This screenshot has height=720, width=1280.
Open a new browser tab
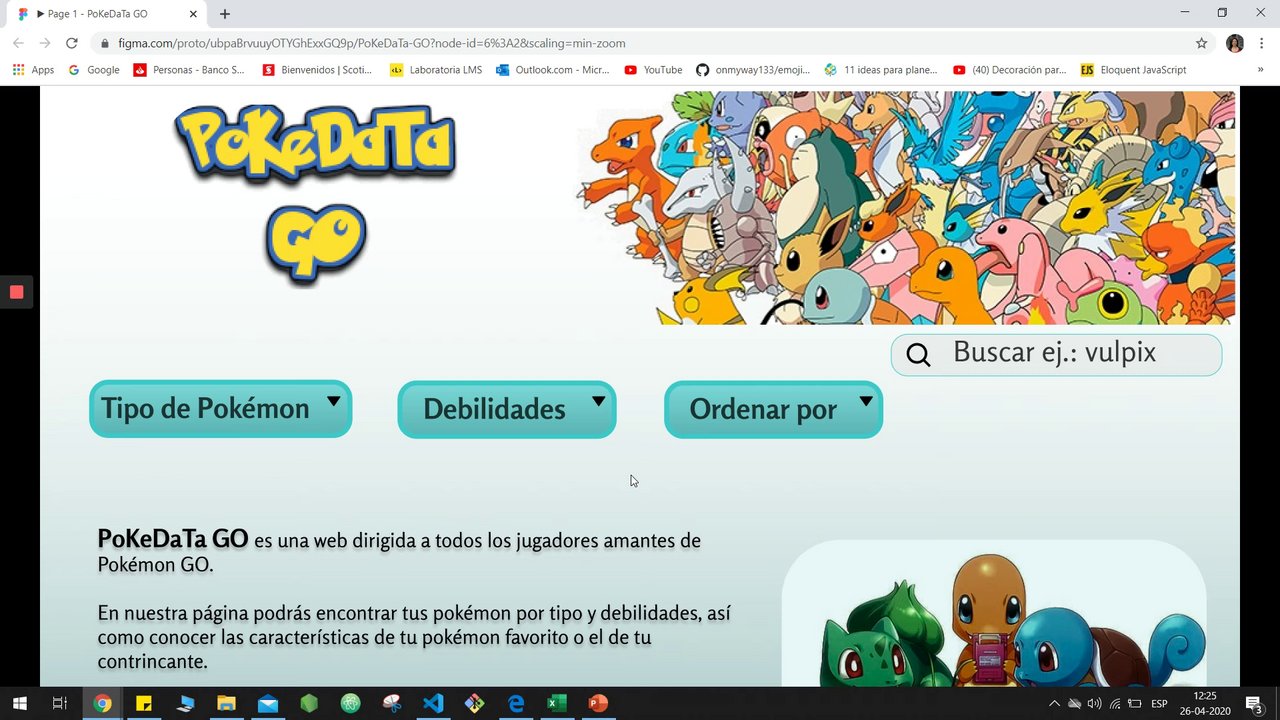point(225,14)
